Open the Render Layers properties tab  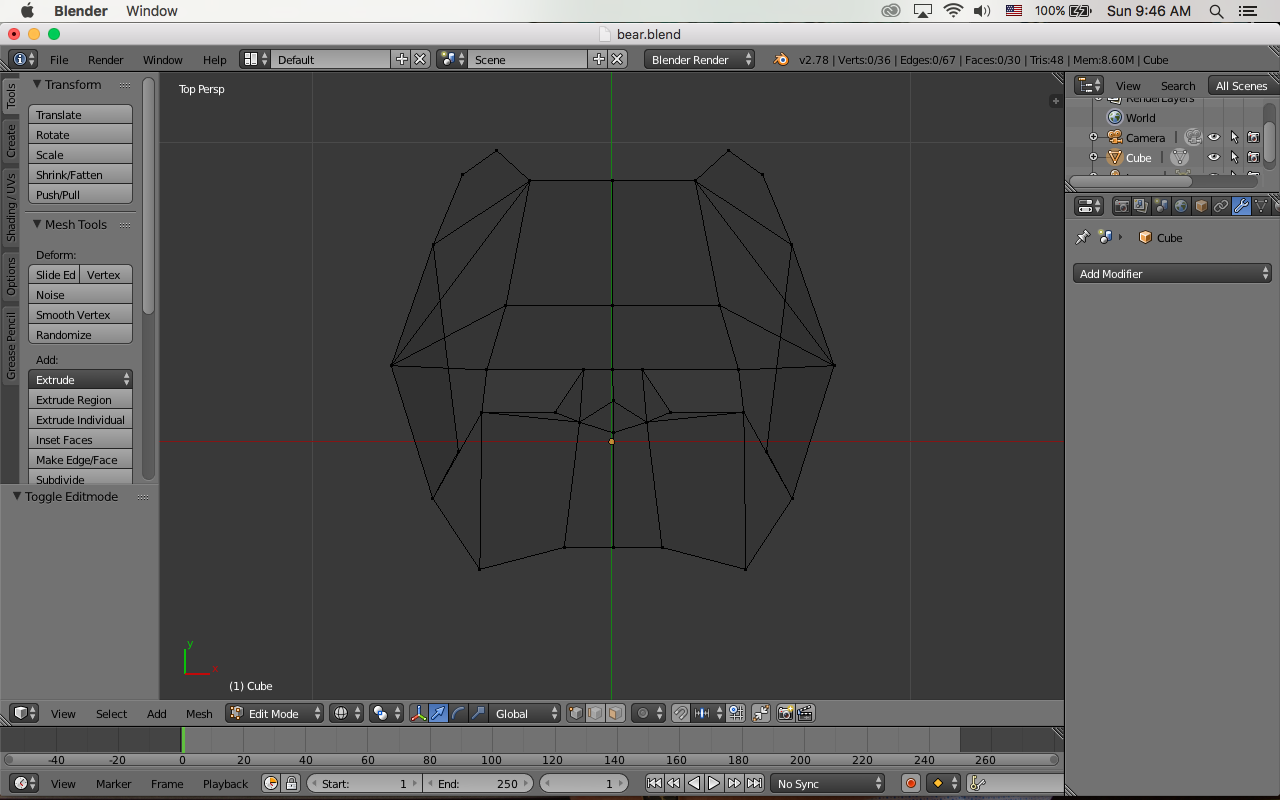(1141, 206)
